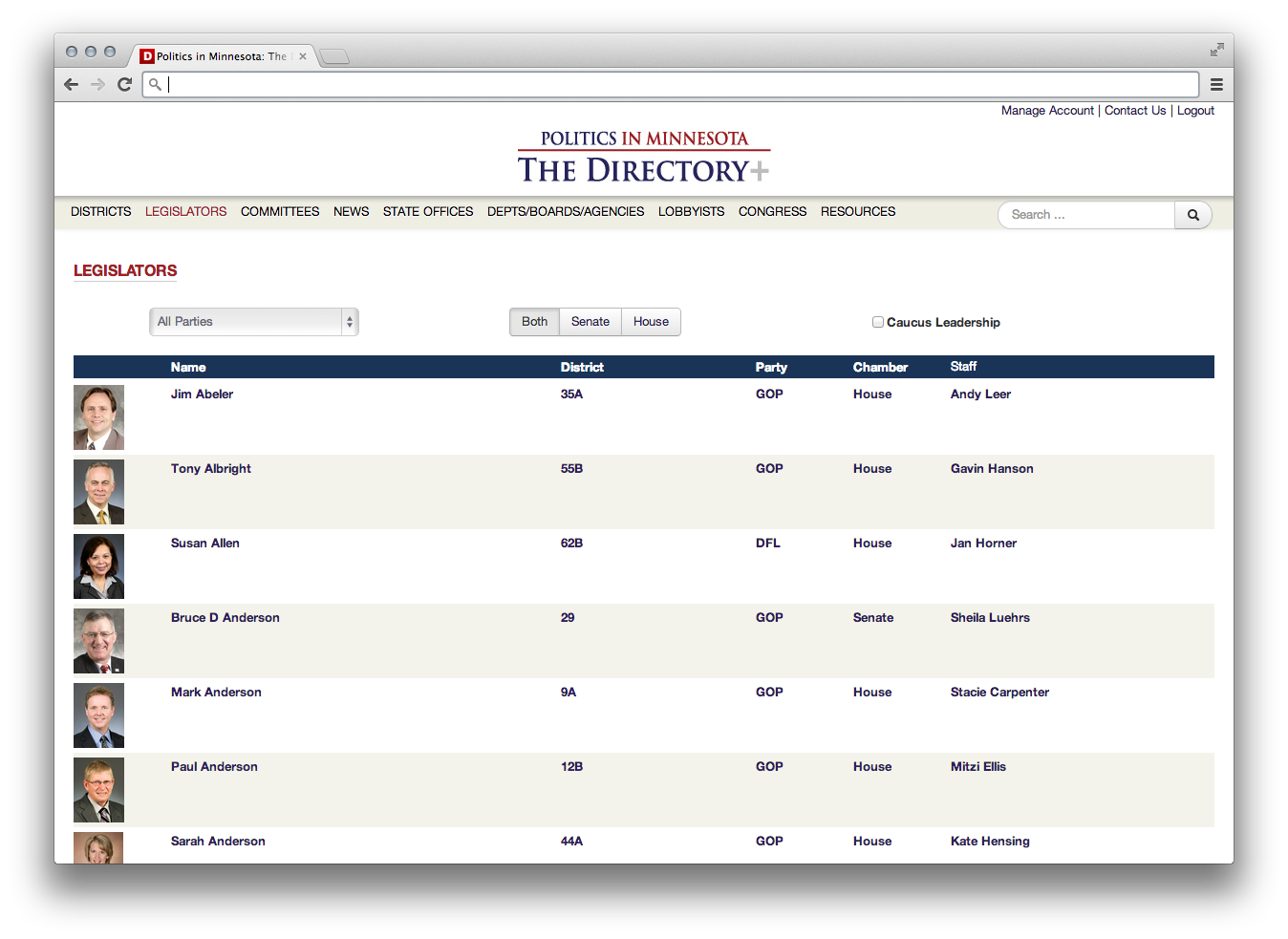Screen dimensions: 1288x939
Task: Open Mark Anderson's photo thumbnail
Action: pyautogui.click(x=98, y=715)
